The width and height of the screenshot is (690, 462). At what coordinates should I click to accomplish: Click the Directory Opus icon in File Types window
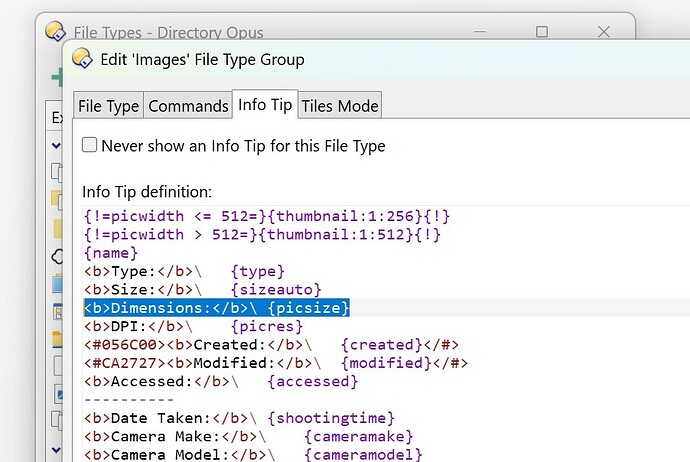pyautogui.click(x=55, y=31)
